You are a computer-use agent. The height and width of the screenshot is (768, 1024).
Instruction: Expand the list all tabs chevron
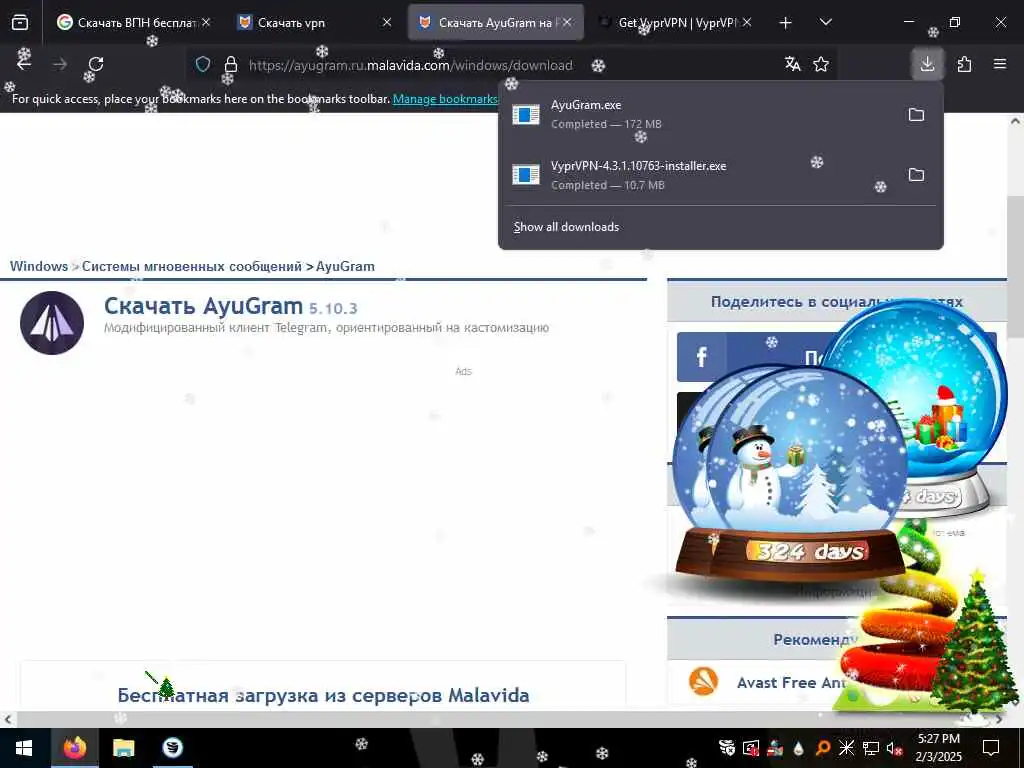(825, 22)
